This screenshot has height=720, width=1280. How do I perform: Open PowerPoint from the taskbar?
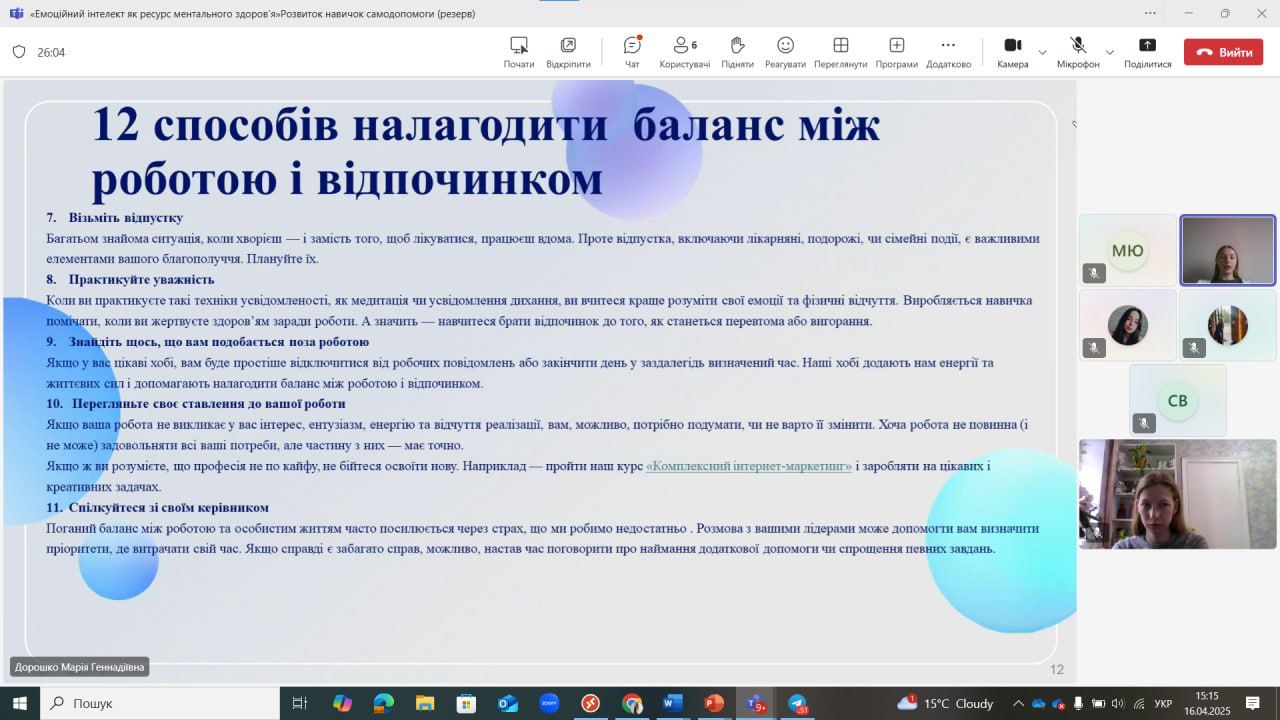click(713, 703)
